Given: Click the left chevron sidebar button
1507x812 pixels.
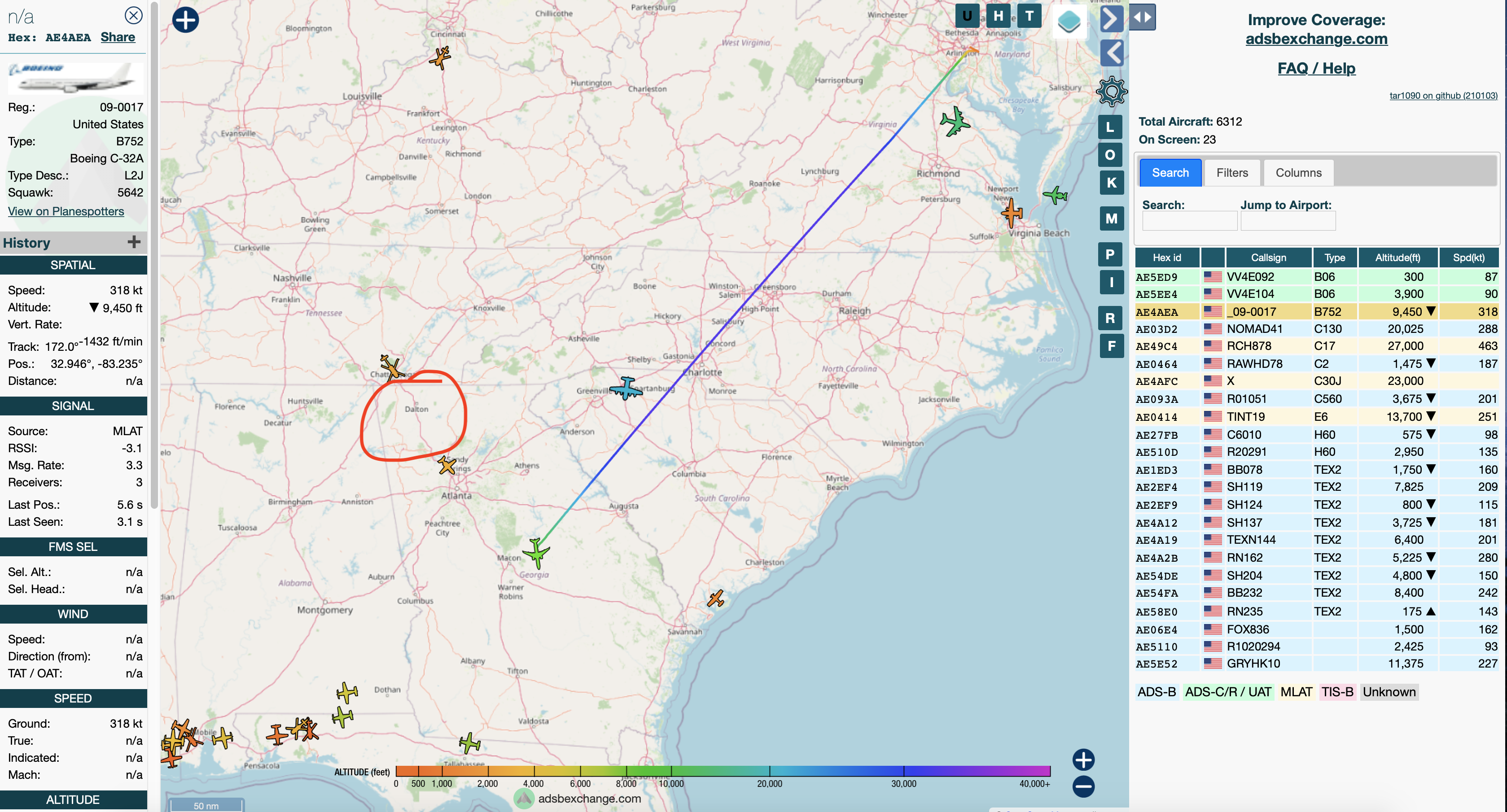Looking at the screenshot, I should 1112,53.
